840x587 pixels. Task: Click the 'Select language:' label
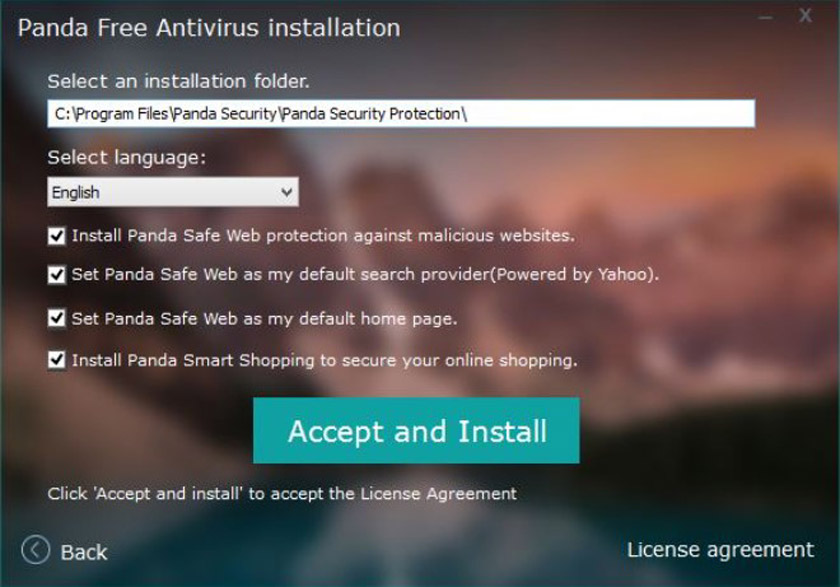coord(126,157)
